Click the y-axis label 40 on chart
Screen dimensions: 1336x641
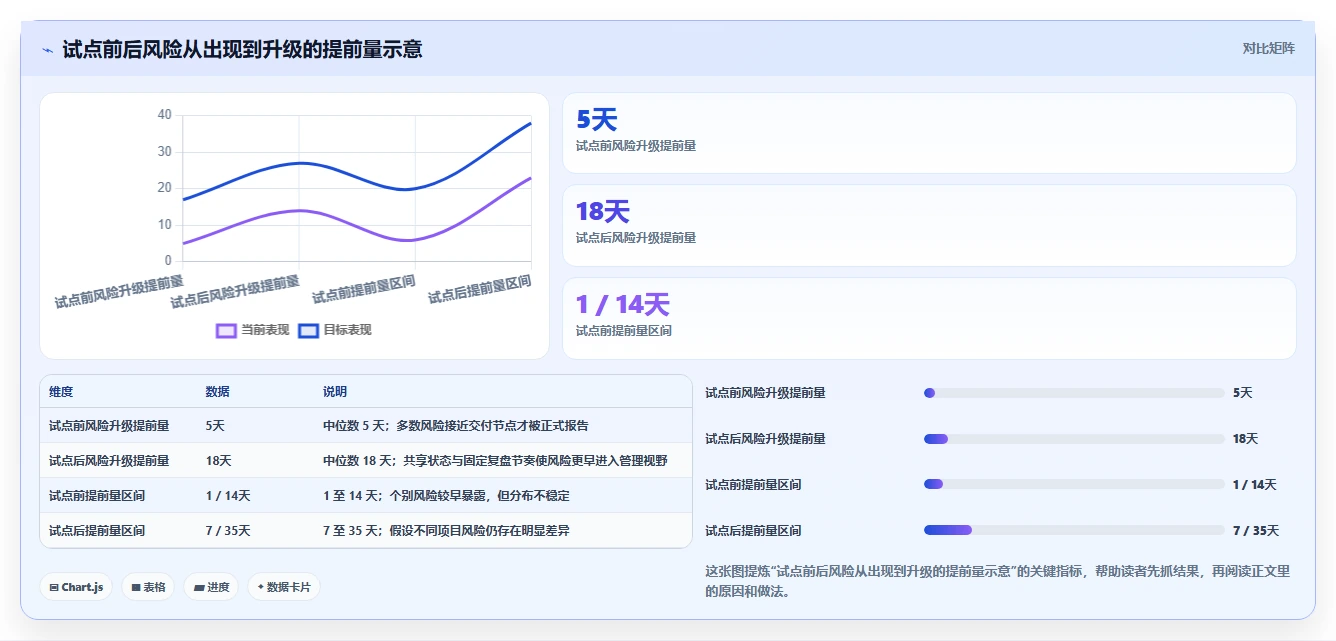point(164,115)
